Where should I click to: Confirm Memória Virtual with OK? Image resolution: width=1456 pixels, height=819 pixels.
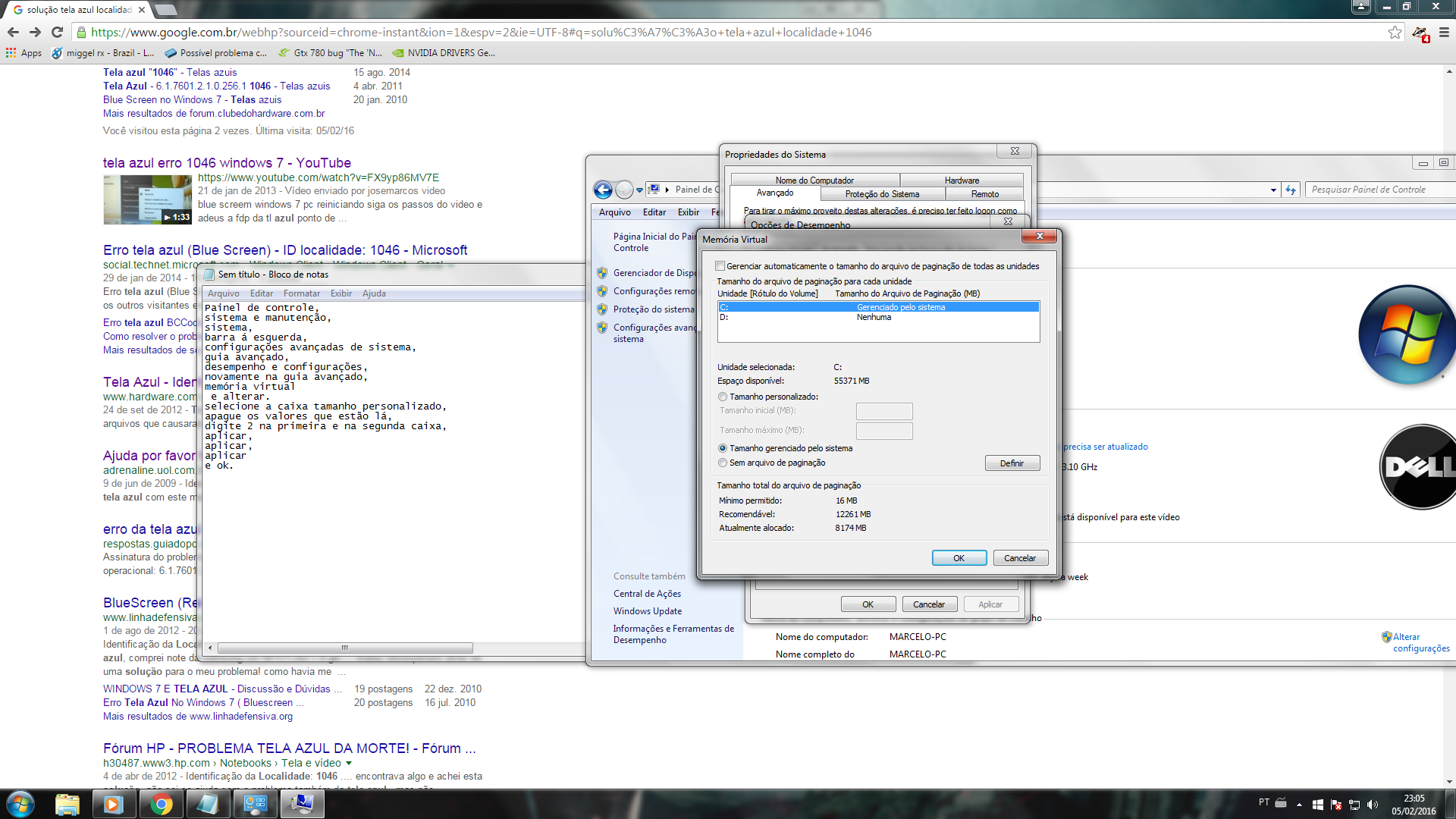point(959,558)
